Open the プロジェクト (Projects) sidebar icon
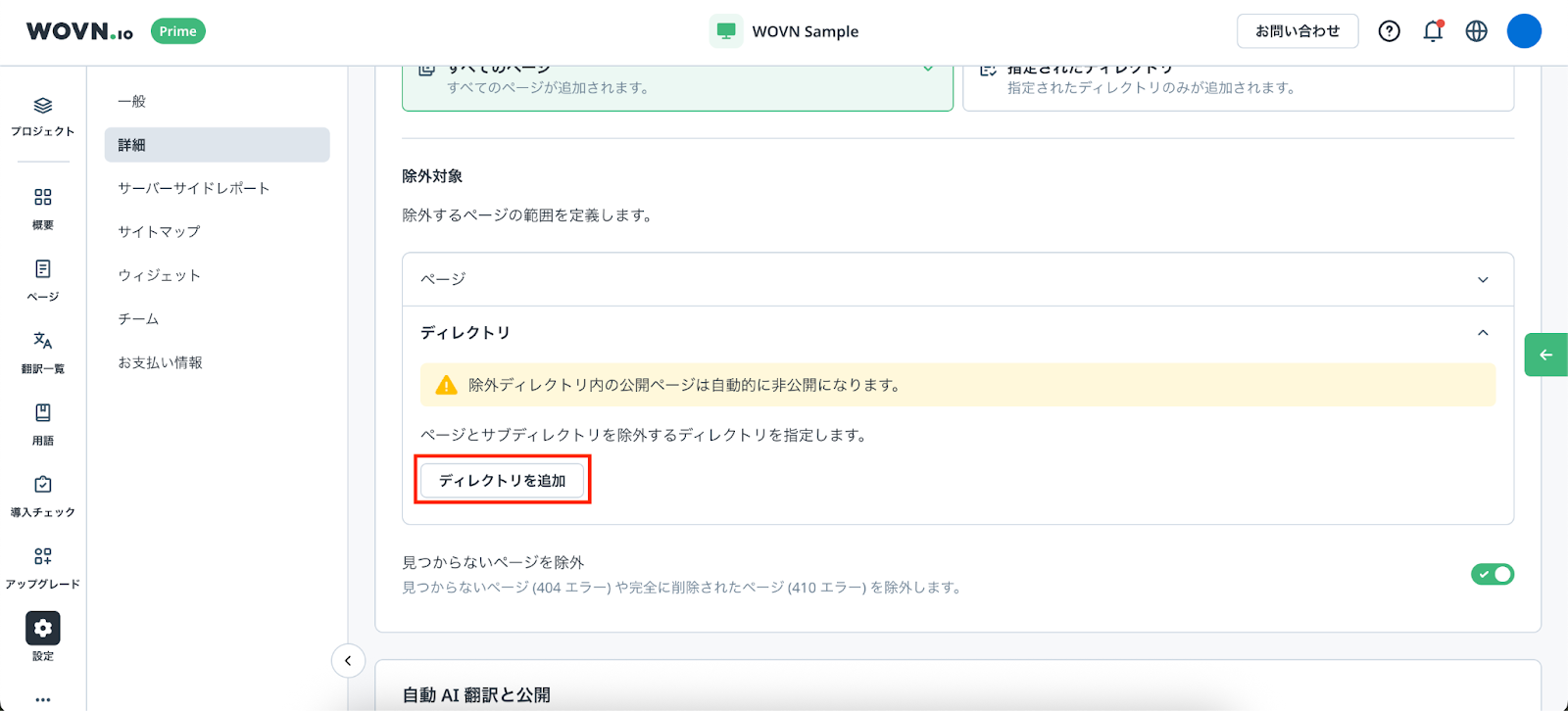Screen dimensions: 1568x711 pyautogui.click(x=42, y=107)
